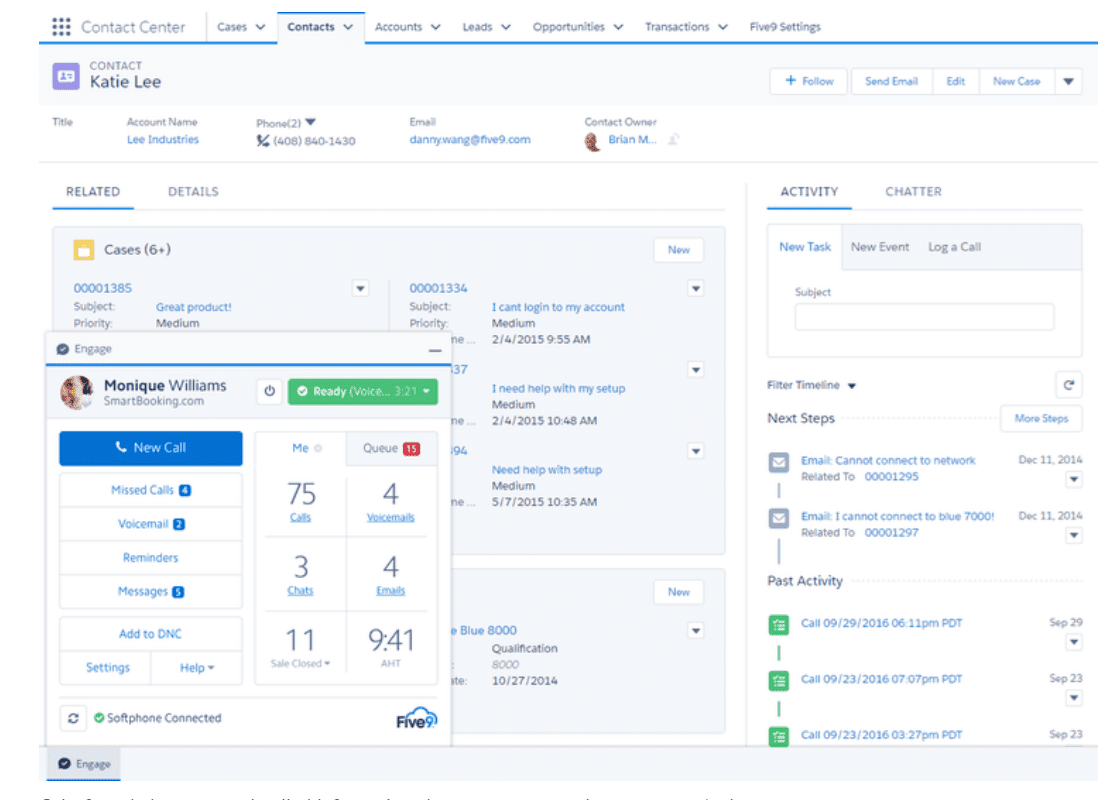The width and height of the screenshot is (1116, 800).
Task: Switch the Engage stats view to Me
Action: [301, 448]
